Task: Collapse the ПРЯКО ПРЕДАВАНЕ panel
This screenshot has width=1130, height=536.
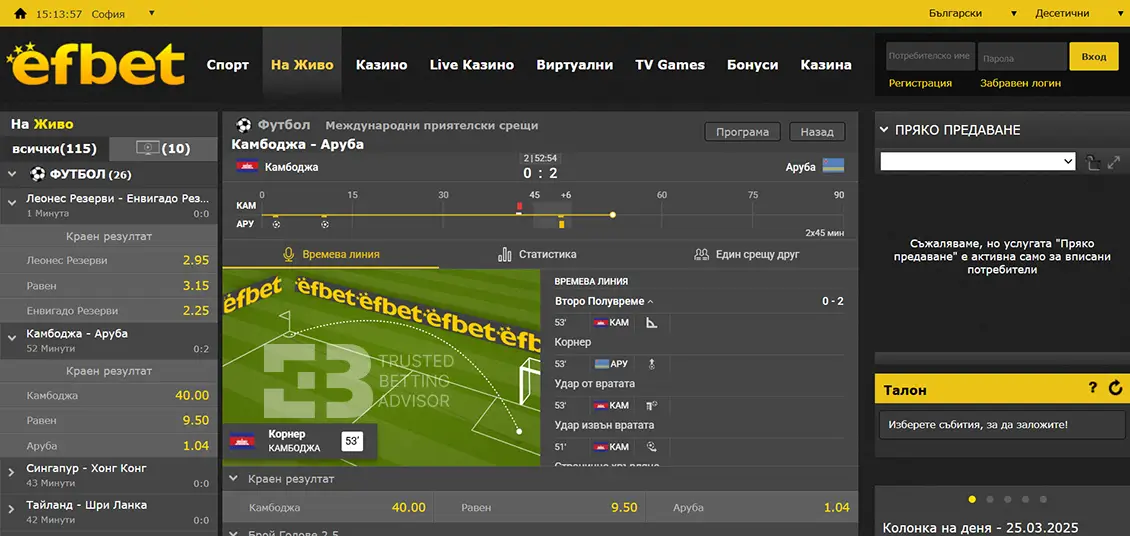Action: 884,130
